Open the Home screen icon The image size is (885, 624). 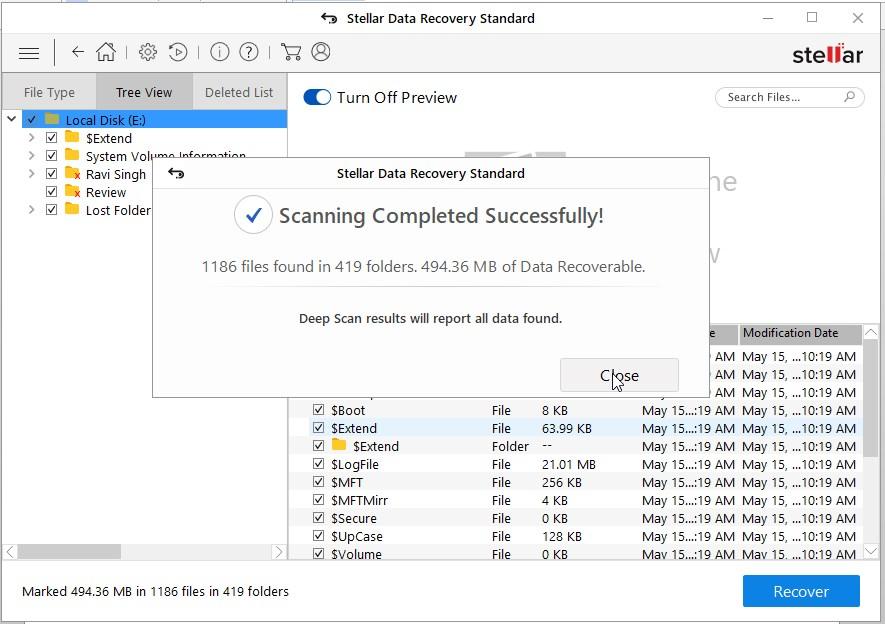tap(106, 52)
